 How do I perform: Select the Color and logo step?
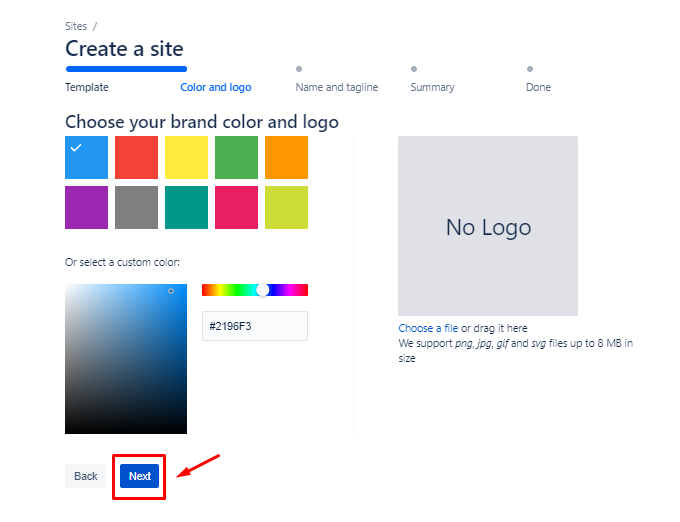pos(216,87)
